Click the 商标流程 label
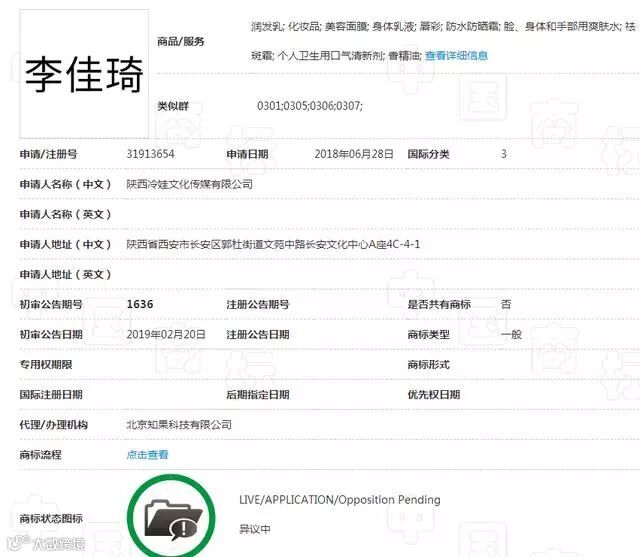The width and height of the screenshot is (640, 557). point(40,455)
